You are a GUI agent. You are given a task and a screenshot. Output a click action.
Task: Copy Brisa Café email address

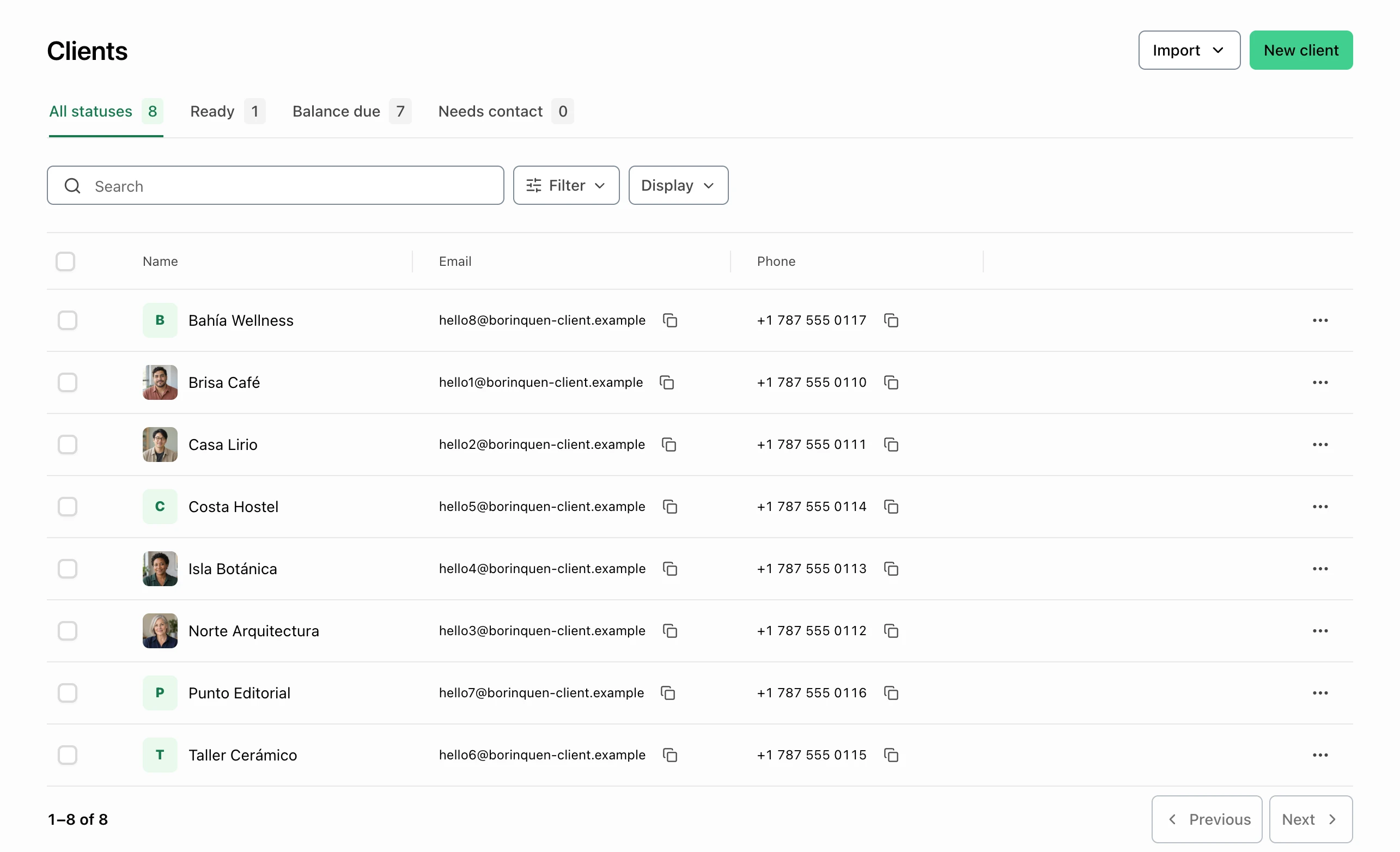pos(667,382)
